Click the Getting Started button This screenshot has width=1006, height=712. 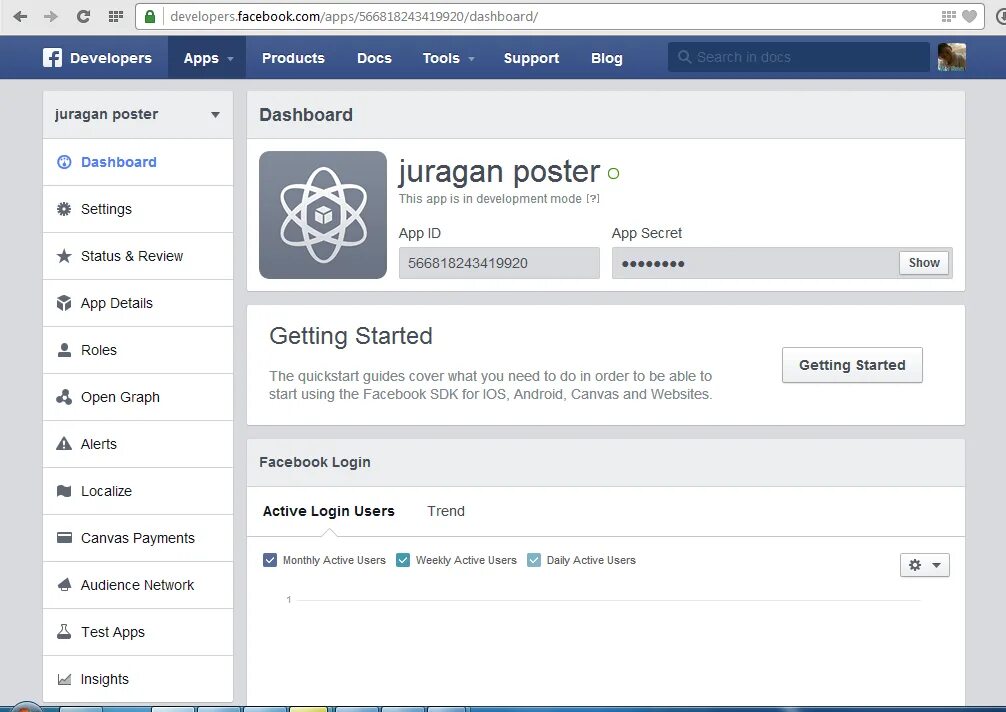click(852, 365)
